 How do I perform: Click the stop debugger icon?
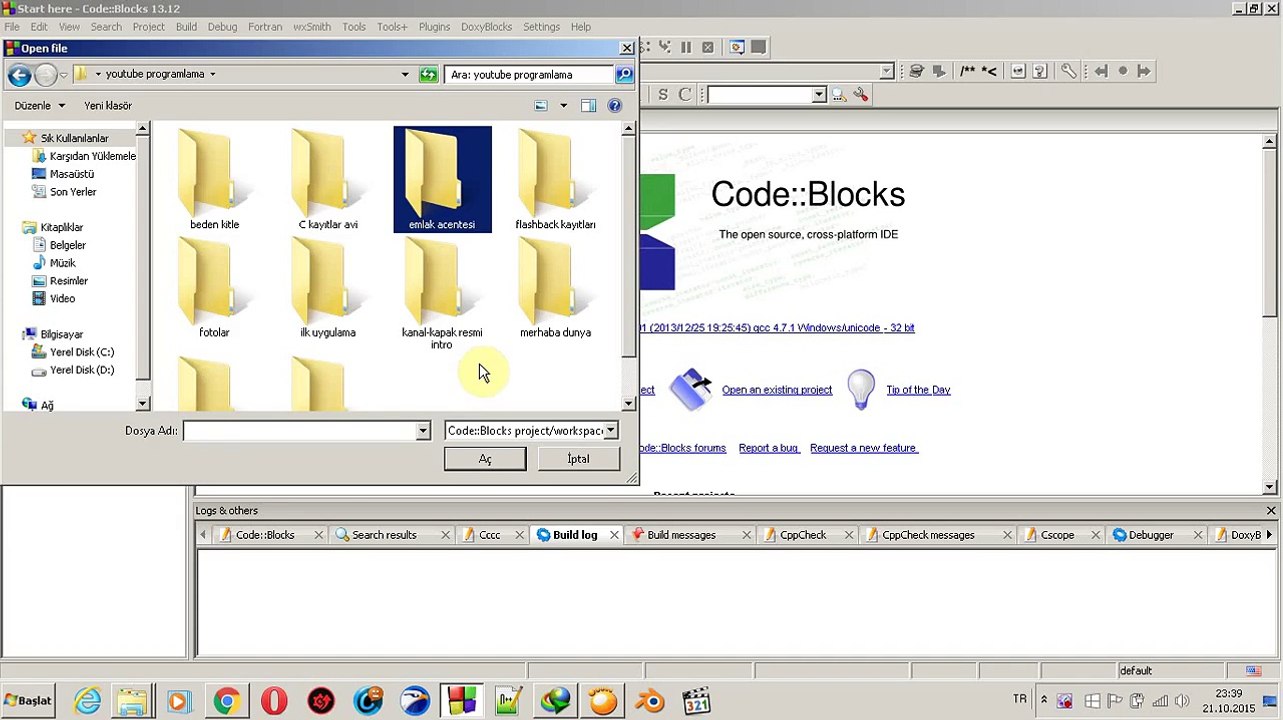click(x=708, y=47)
